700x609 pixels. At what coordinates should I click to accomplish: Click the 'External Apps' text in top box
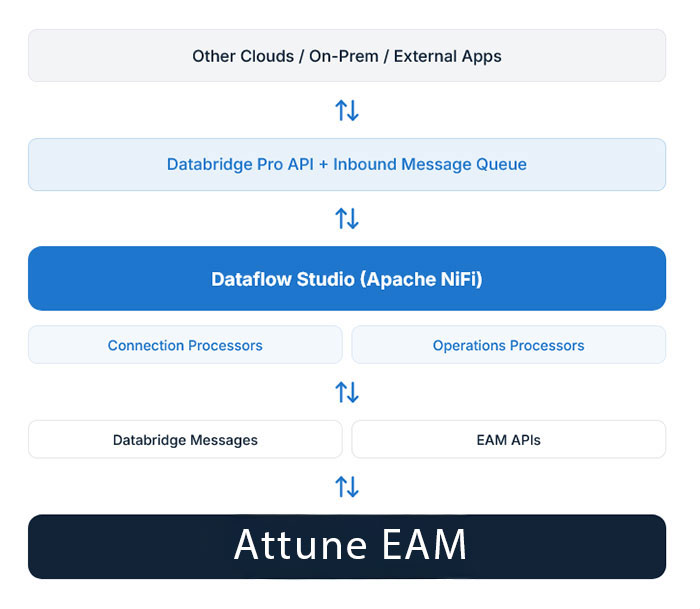pyautogui.click(x=447, y=56)
